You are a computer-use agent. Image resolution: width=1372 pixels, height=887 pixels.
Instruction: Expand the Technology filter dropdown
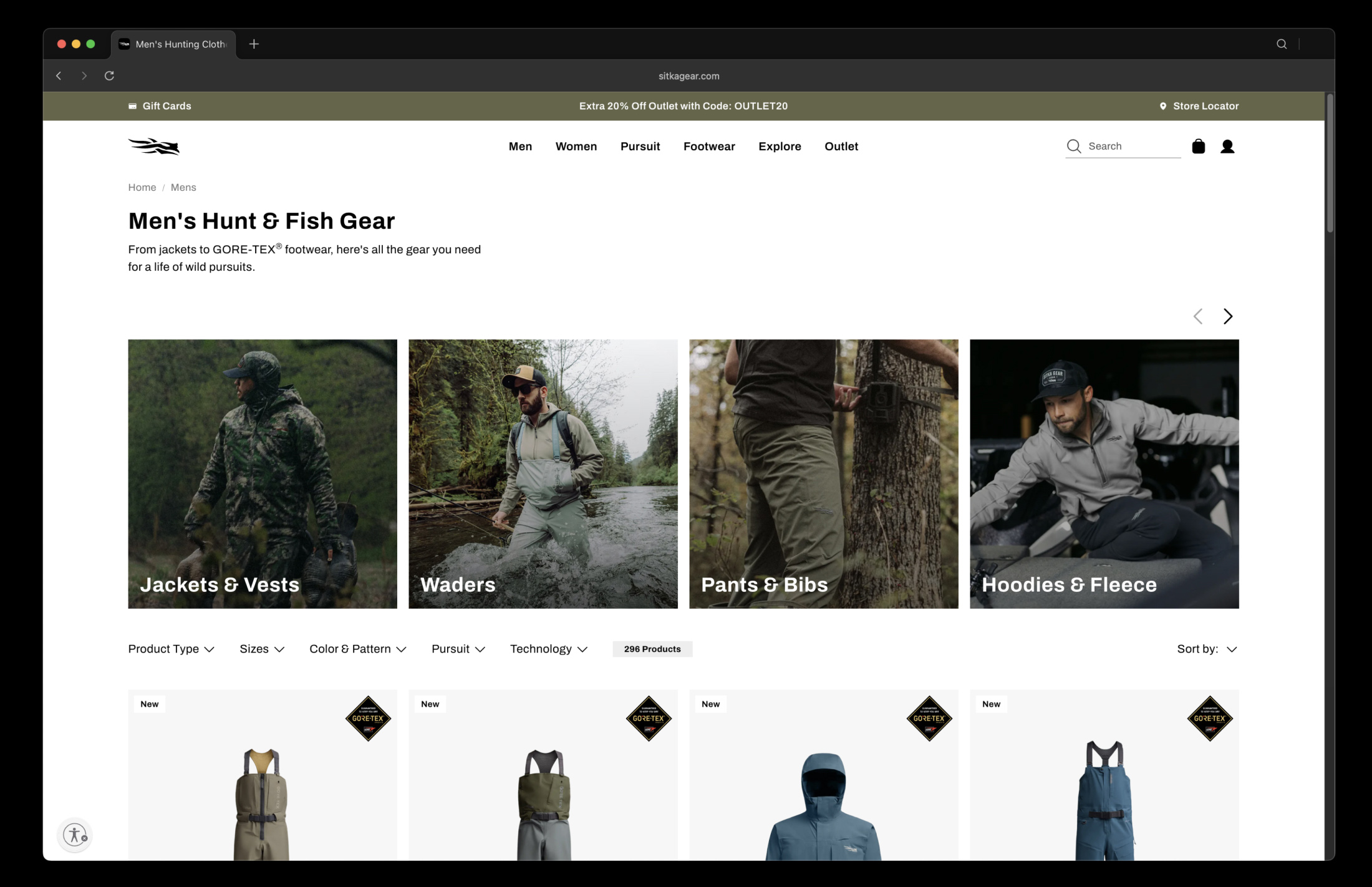pyautogui.click(x=549, y=649)
